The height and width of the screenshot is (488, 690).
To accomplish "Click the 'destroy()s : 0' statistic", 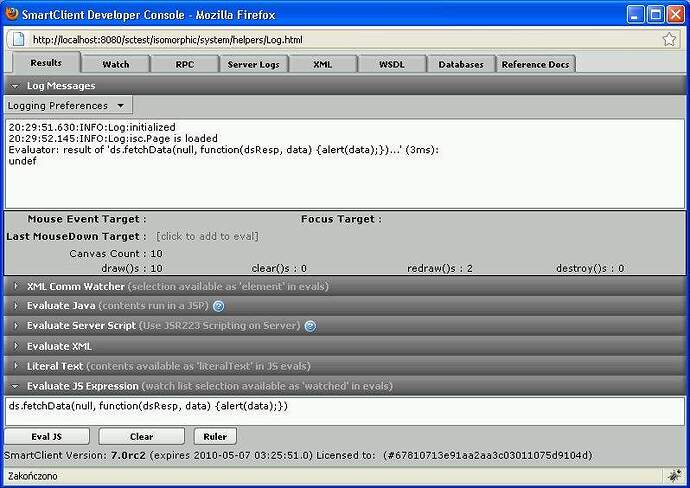I will click(590, 268).
